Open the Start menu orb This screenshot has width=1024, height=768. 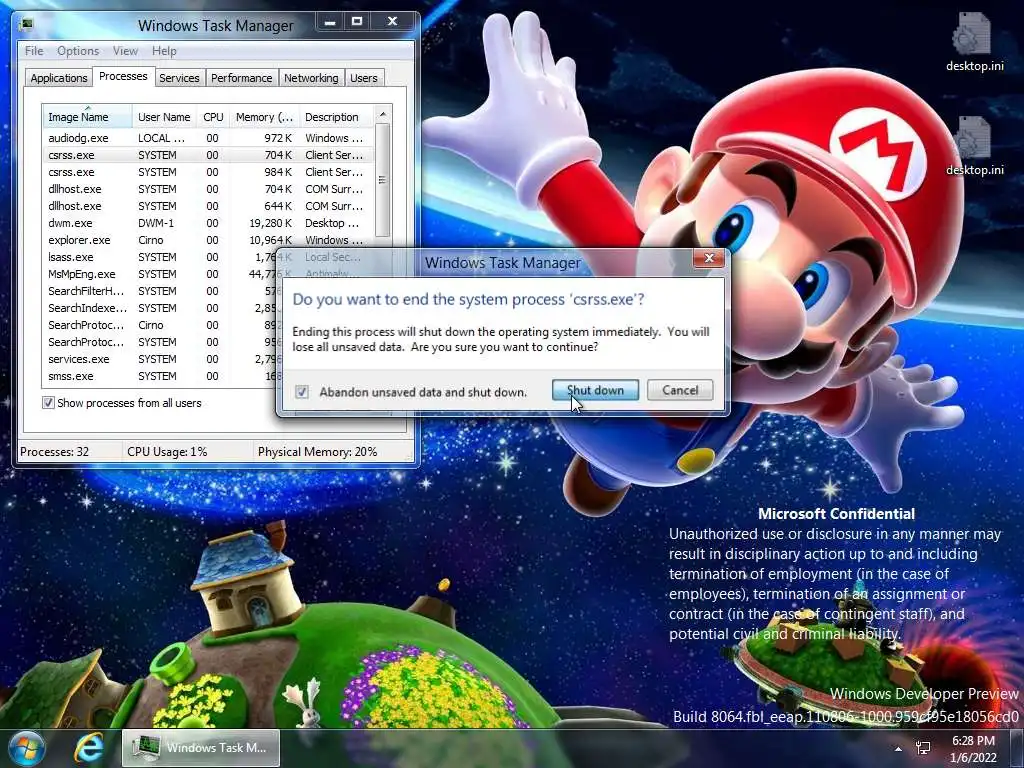[x=26, y=748]
